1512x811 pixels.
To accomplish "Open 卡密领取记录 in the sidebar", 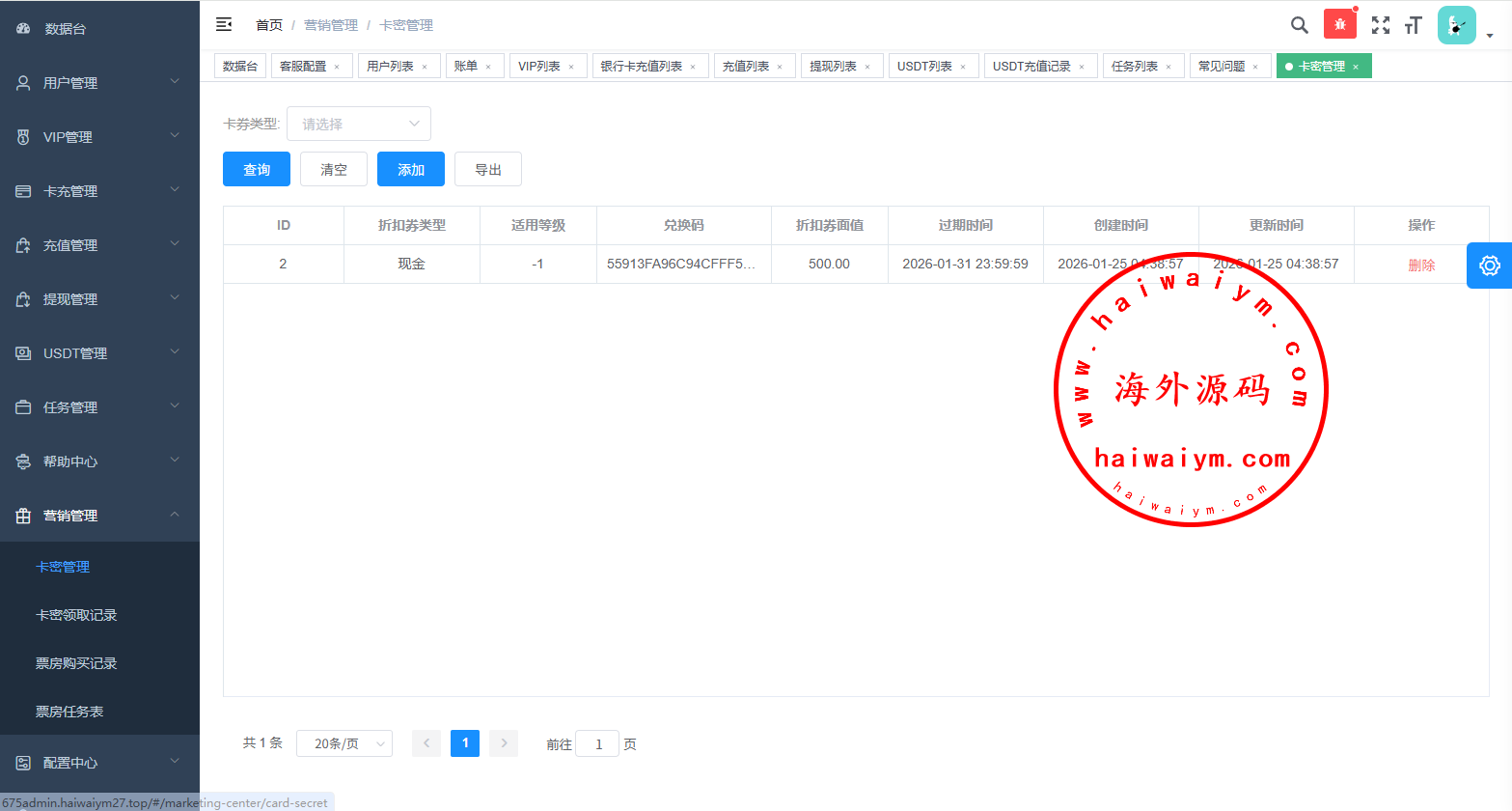I will (76, 615).
